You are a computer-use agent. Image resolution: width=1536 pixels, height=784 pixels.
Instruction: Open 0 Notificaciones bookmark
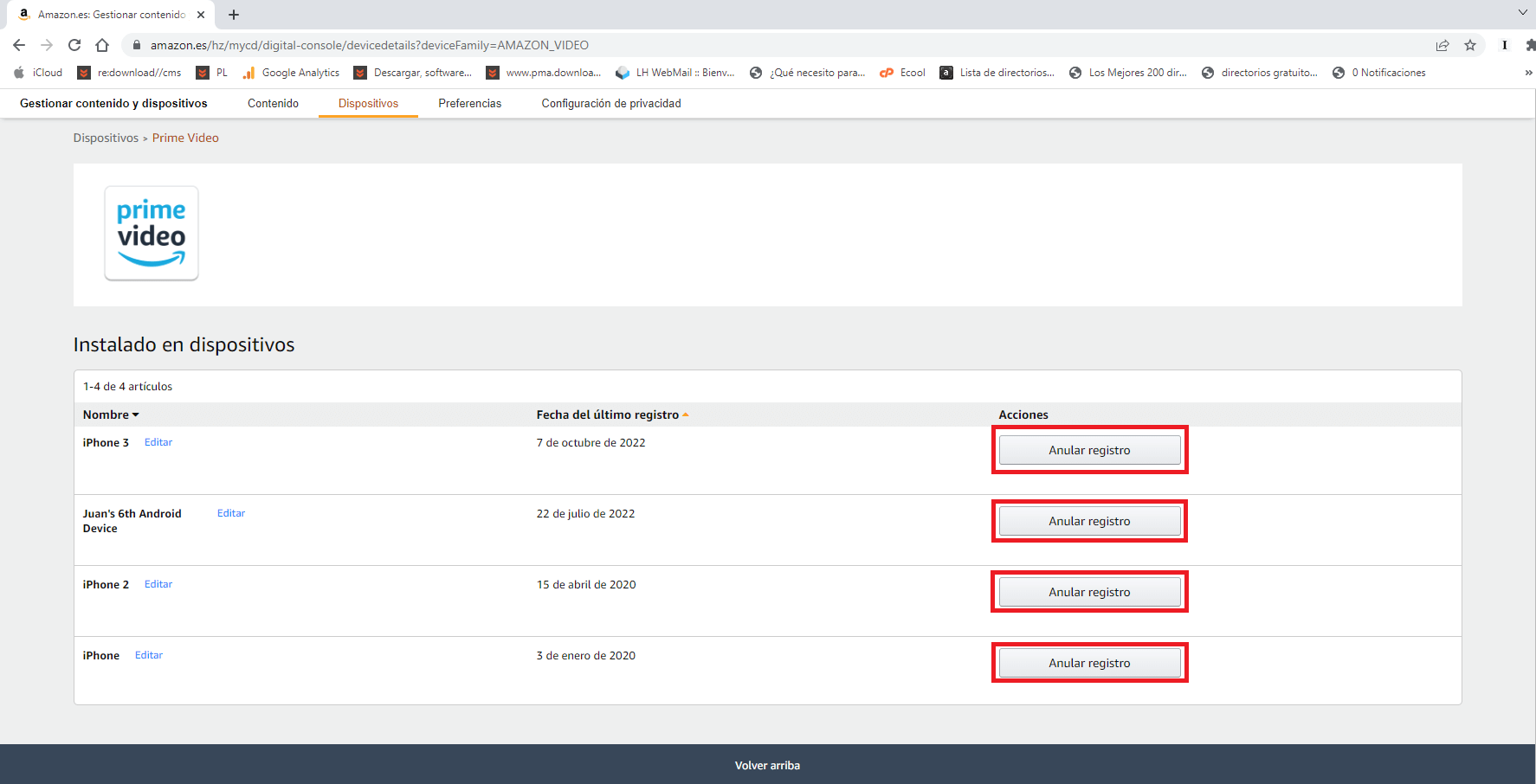1379,73
